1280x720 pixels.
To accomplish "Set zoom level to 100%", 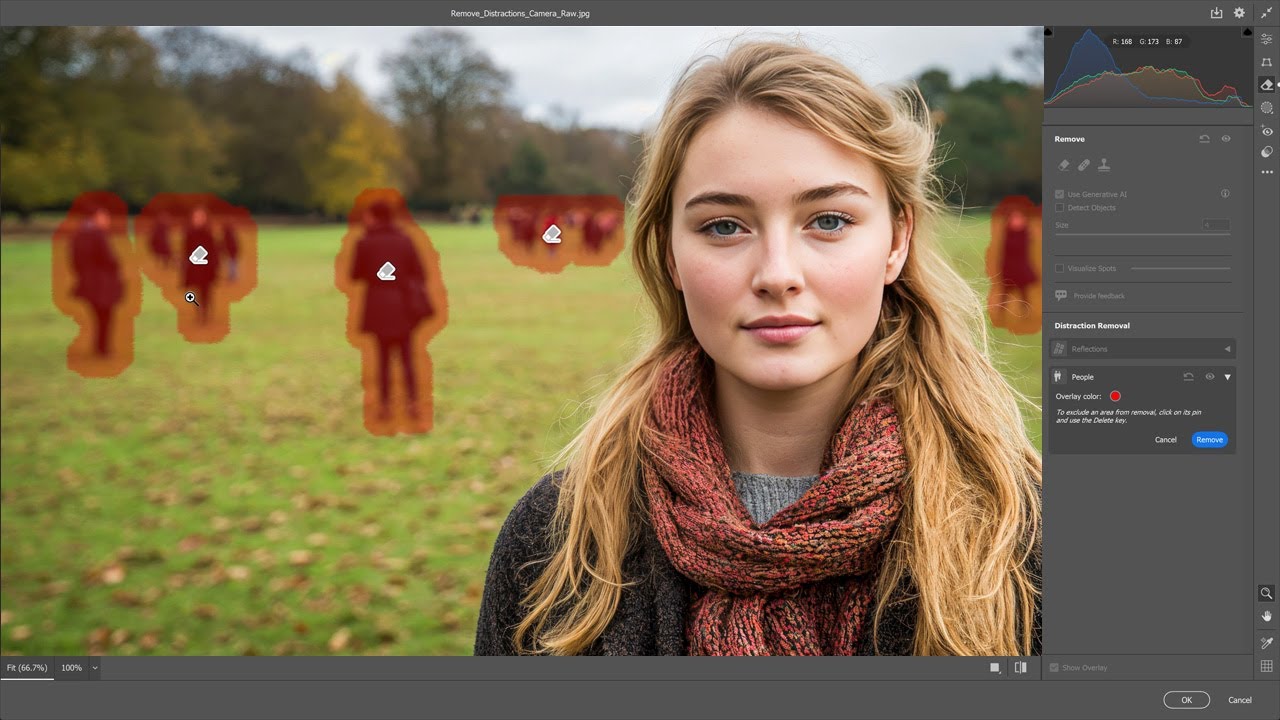I will point(72,667).
